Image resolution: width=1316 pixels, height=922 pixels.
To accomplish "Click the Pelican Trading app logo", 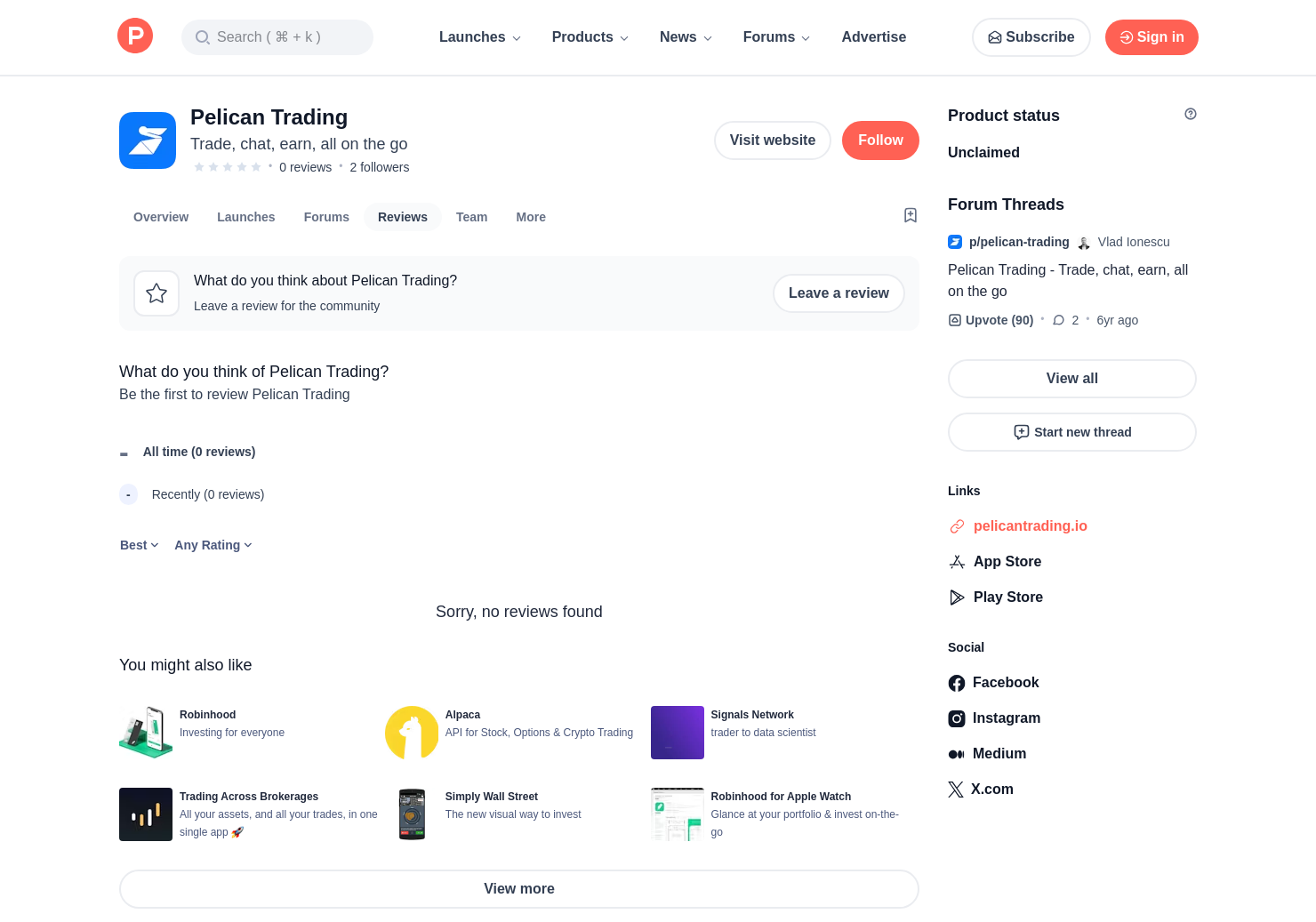I will [148, 140].
